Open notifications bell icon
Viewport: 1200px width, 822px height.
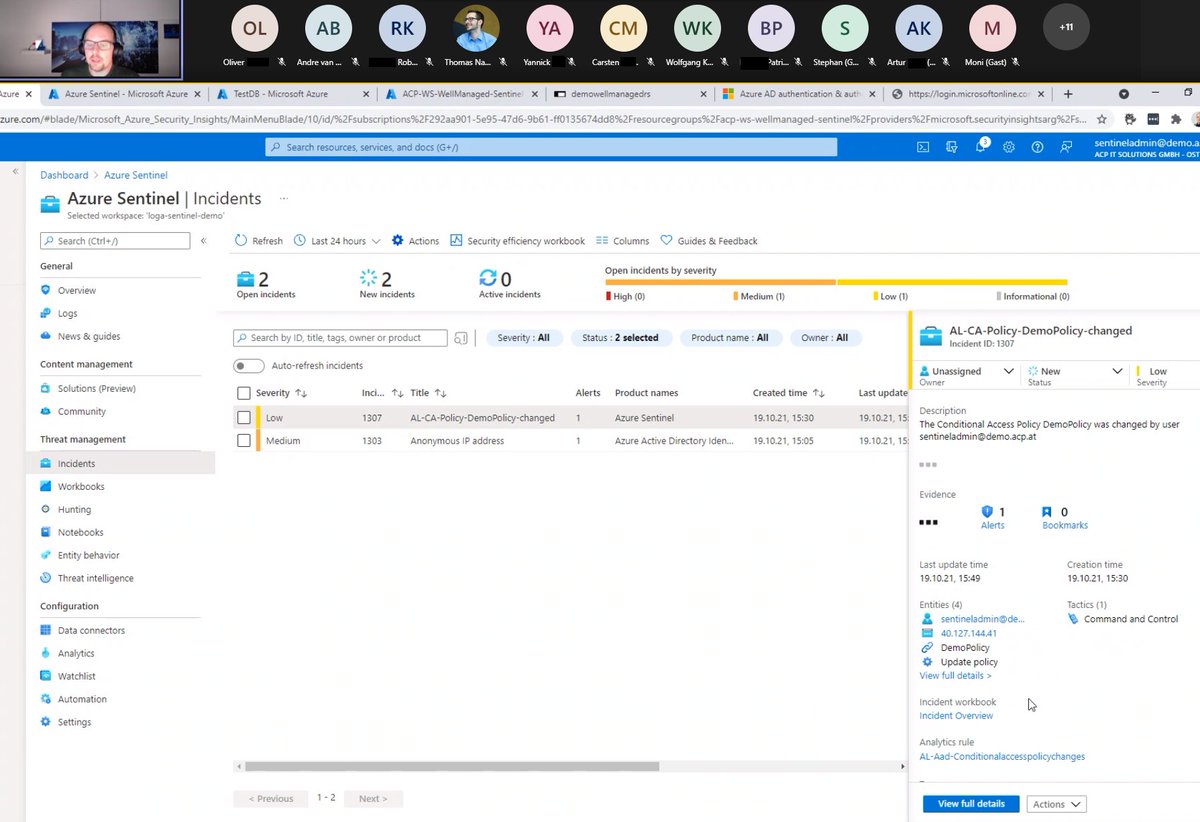click(x=981, y=147)
